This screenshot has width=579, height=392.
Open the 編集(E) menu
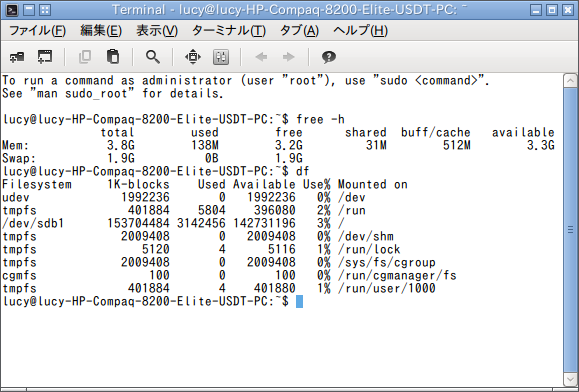(101, 31)
